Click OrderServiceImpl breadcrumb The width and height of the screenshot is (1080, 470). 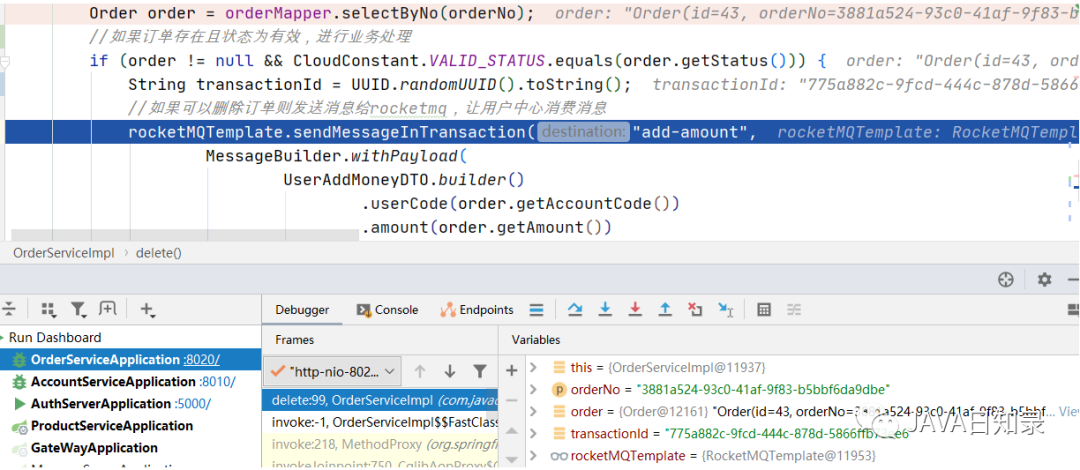pyautogui.click(x=63, y=252)
